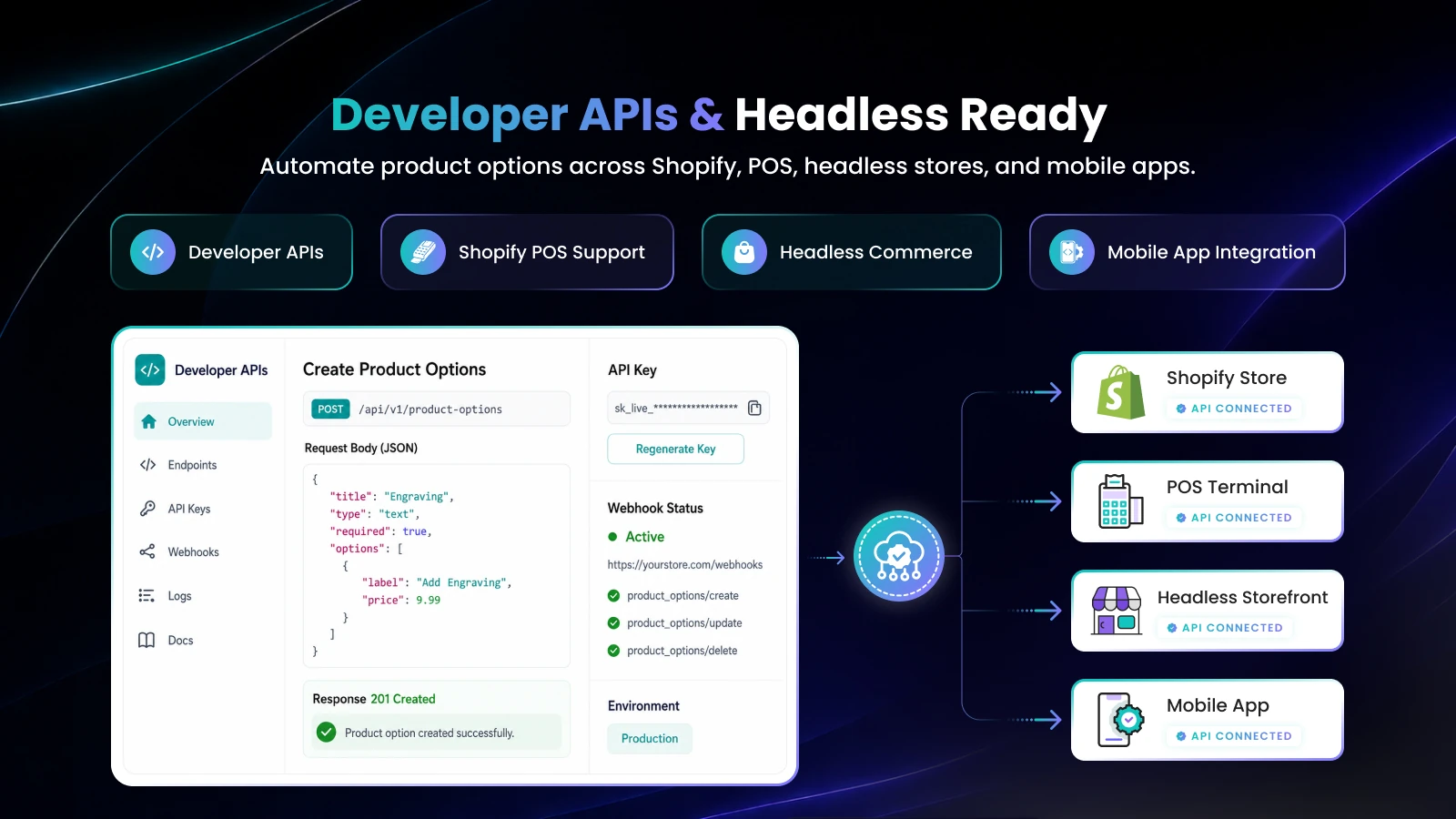This screenshot has height=819, width=1456.
Task: Click the /api/v1/product-options endpoint field
Action: (437, 409)
